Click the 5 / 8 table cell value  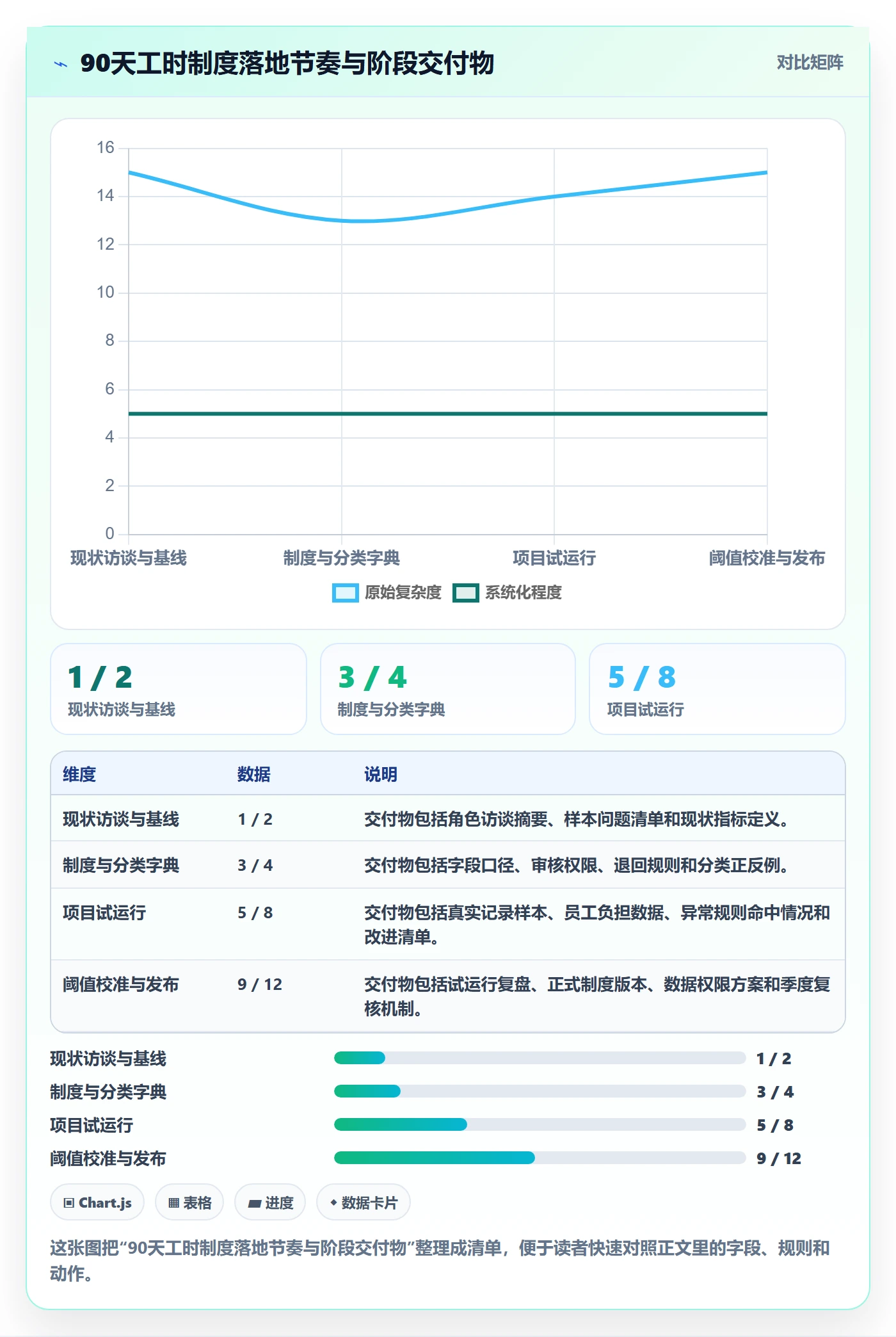pyautogui.click(x=255, y=912)
